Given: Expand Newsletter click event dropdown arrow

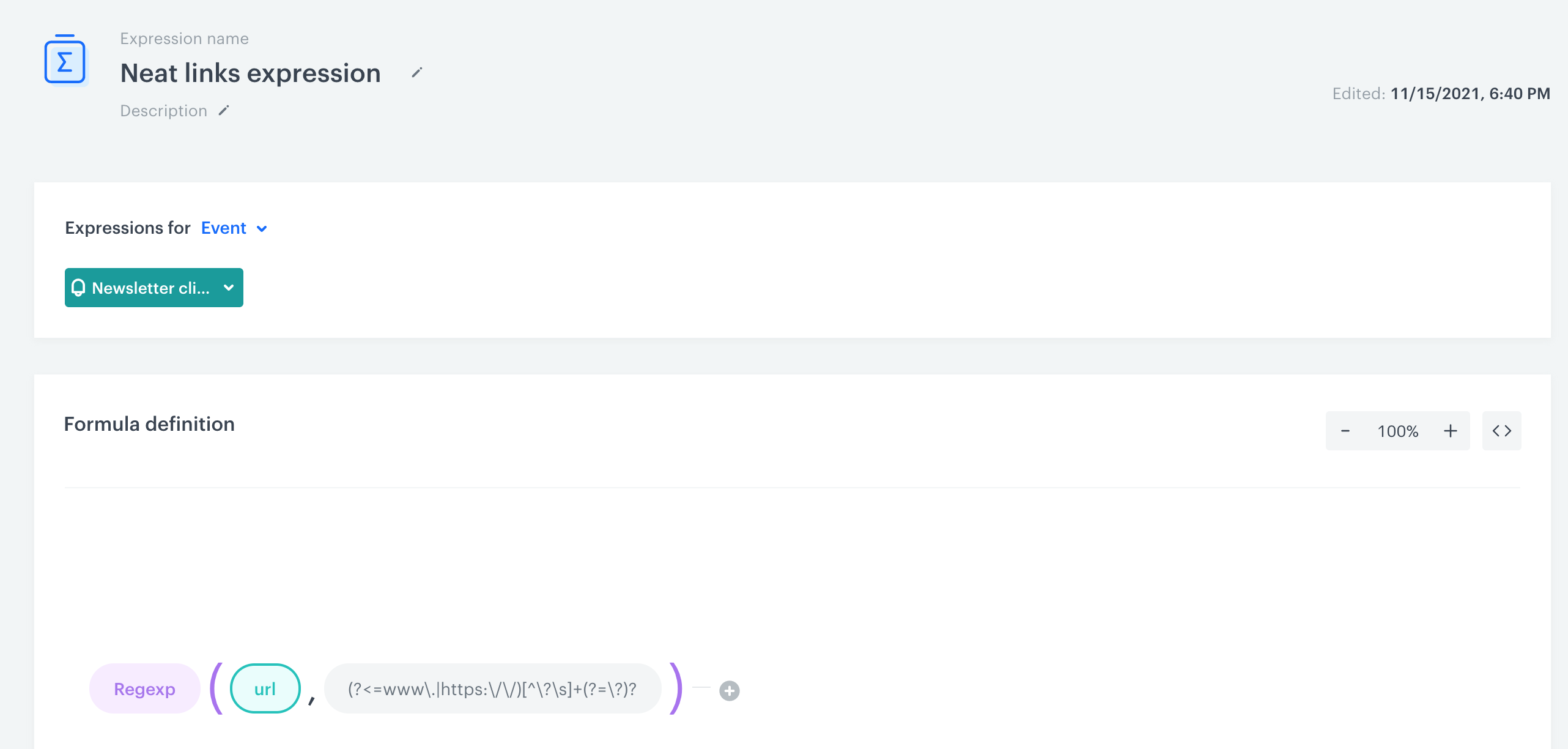Looking at the screenshot, I should click(x=229, y=288).
